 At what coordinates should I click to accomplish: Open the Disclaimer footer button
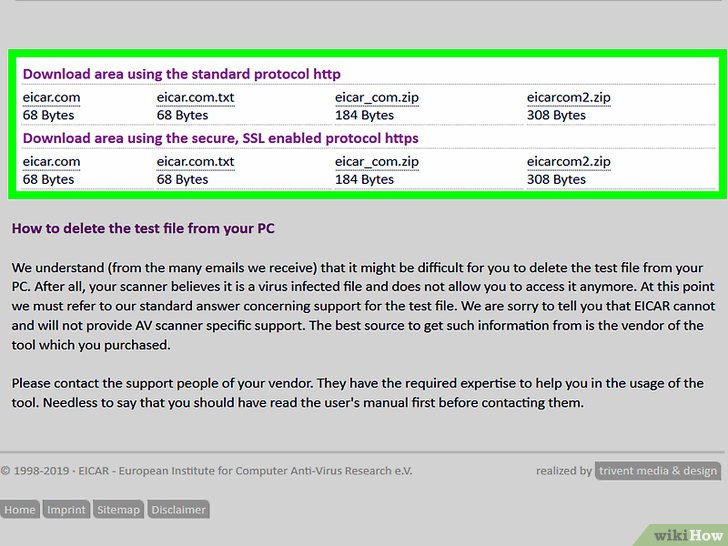pyautogui.click(x=178, y=509)
